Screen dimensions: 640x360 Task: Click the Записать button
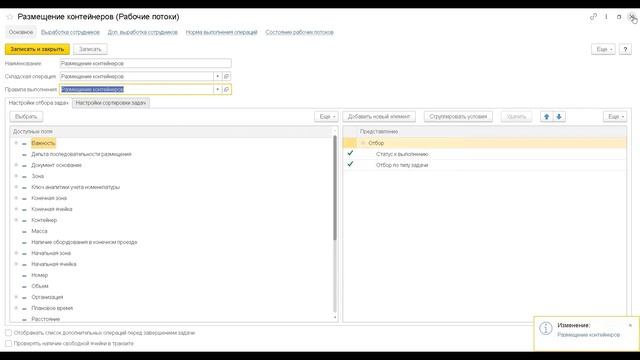pos(90,49)
